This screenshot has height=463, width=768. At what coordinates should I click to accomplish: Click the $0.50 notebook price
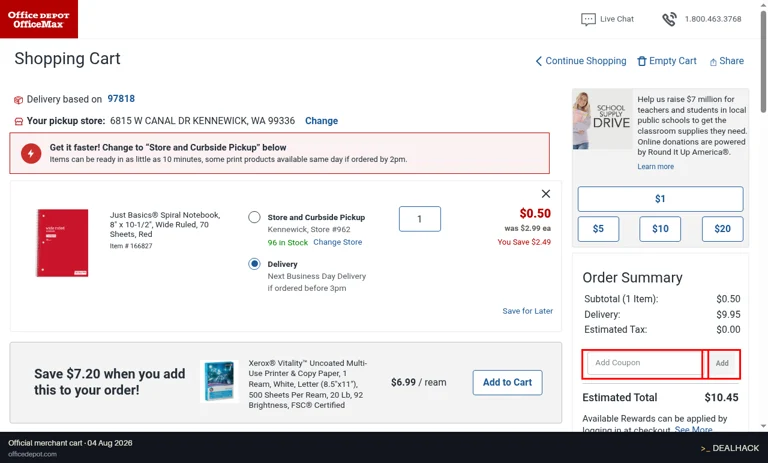535,214
